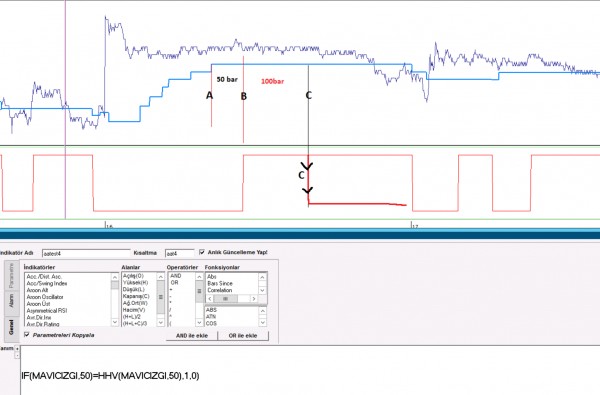
Task: Pick the AND operator from Operatörler
Action: click(x=176, y=276)
